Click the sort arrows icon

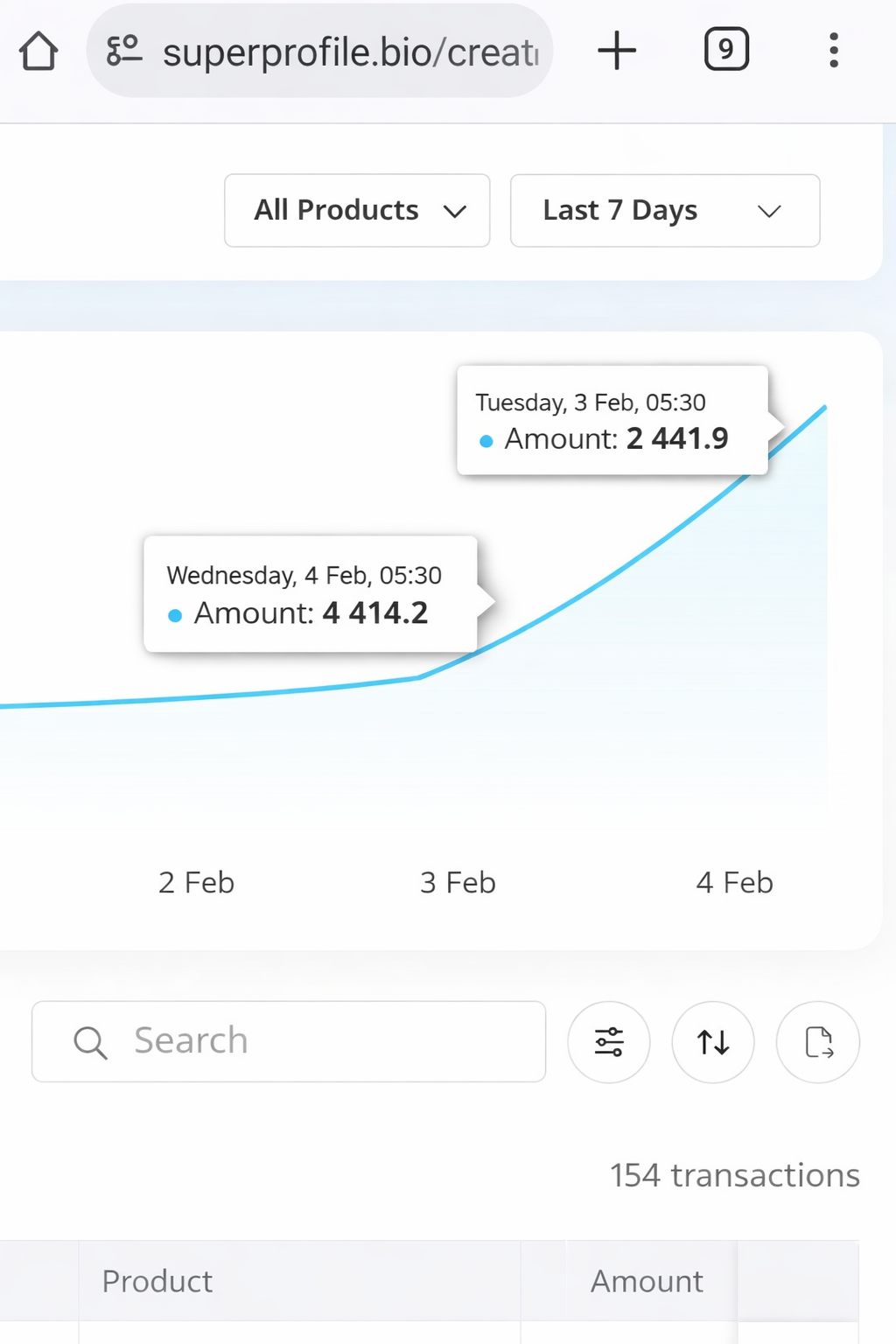[712, 1042]
